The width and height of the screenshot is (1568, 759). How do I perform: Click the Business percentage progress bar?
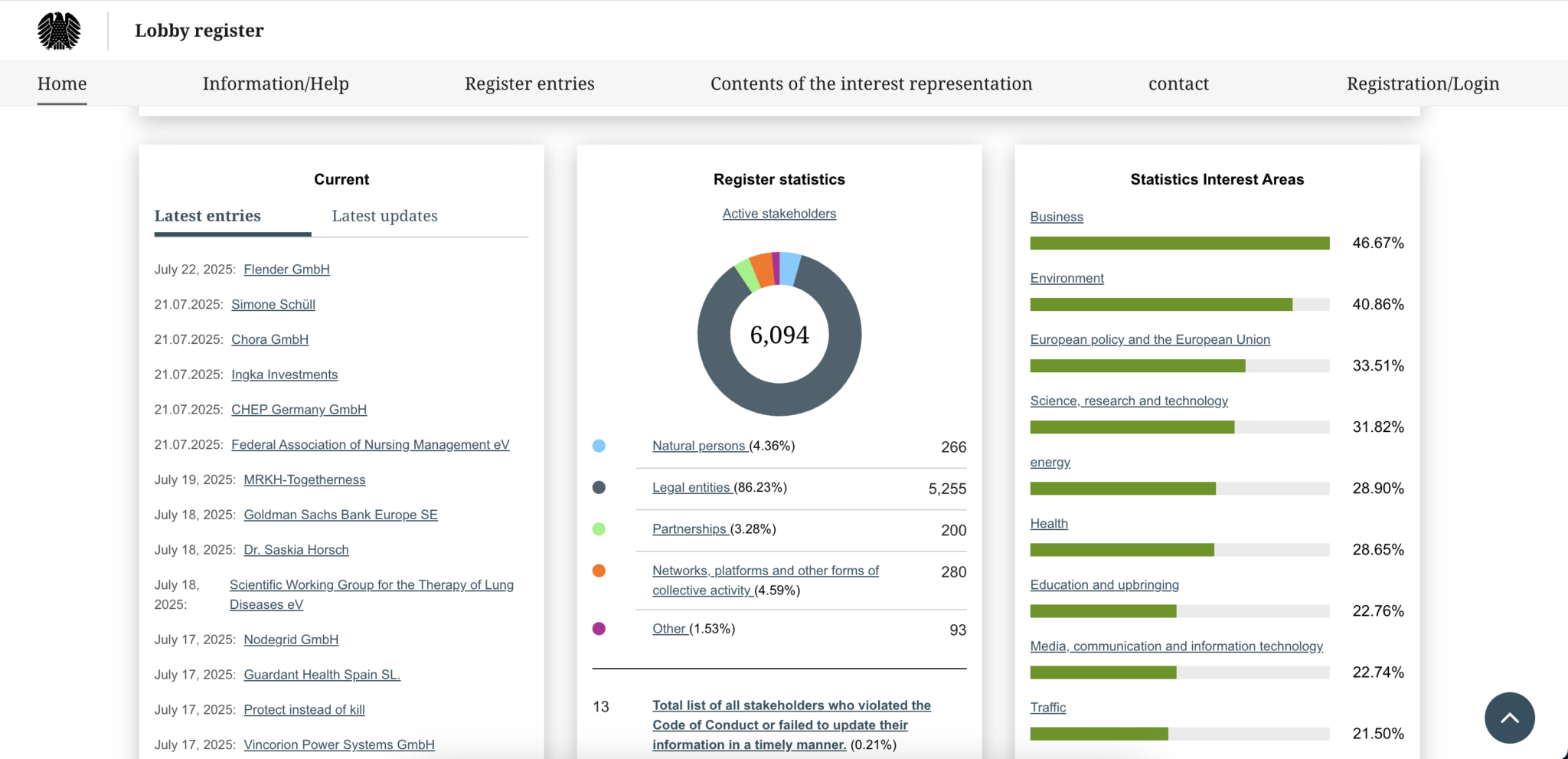(x=1180, y=243)
